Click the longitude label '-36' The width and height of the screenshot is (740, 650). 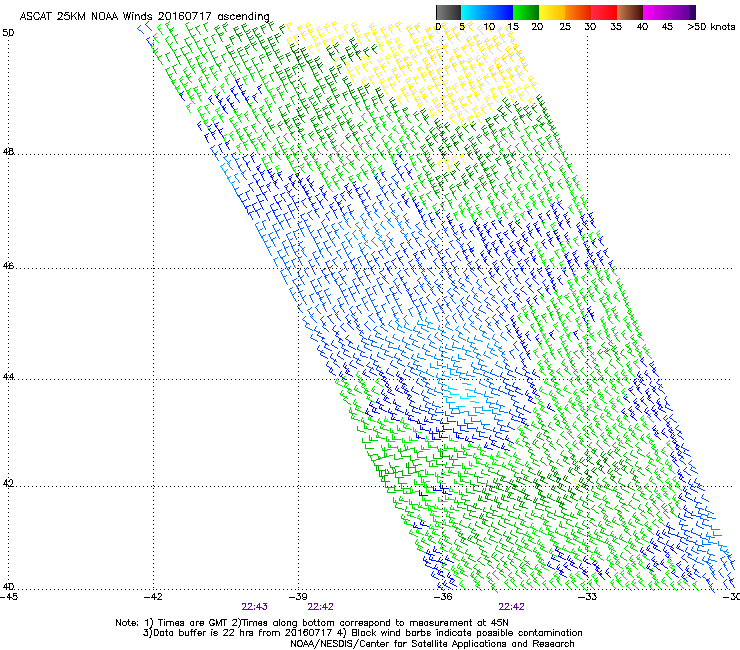pyautogui.click(x=443, y=597)
